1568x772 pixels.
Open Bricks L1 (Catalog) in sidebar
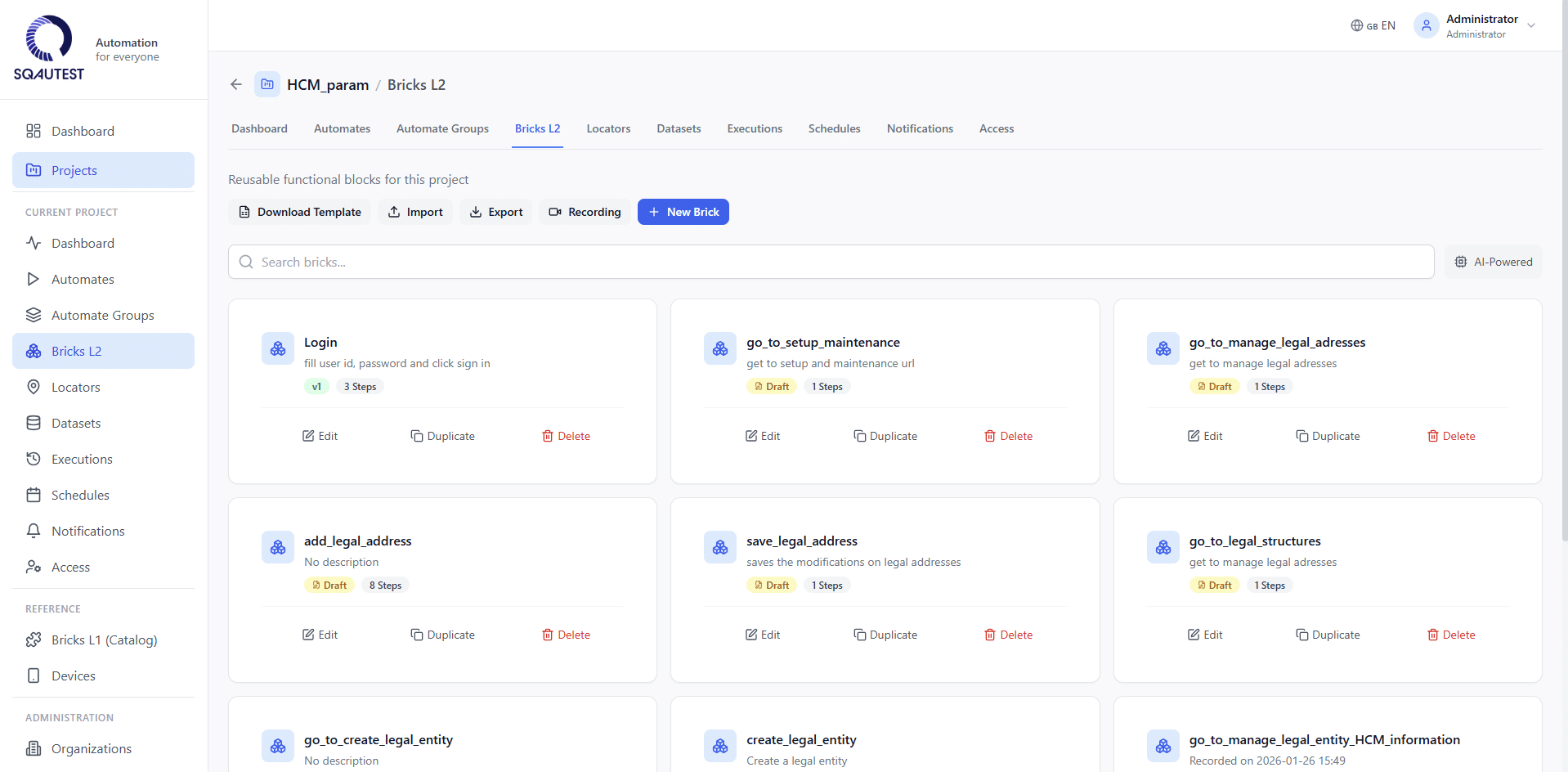coord(104,640)
